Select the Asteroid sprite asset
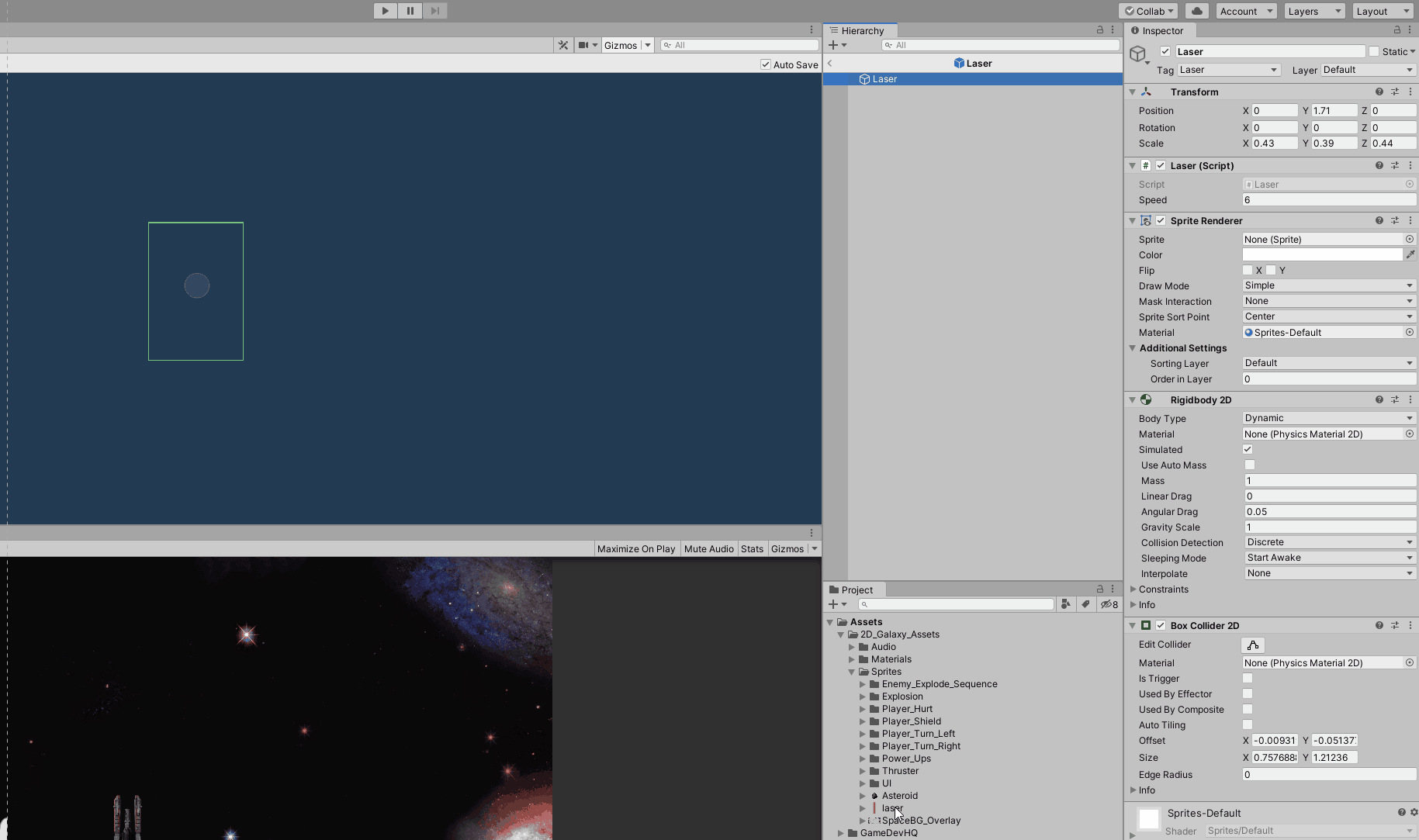 (x=899, y=796)
